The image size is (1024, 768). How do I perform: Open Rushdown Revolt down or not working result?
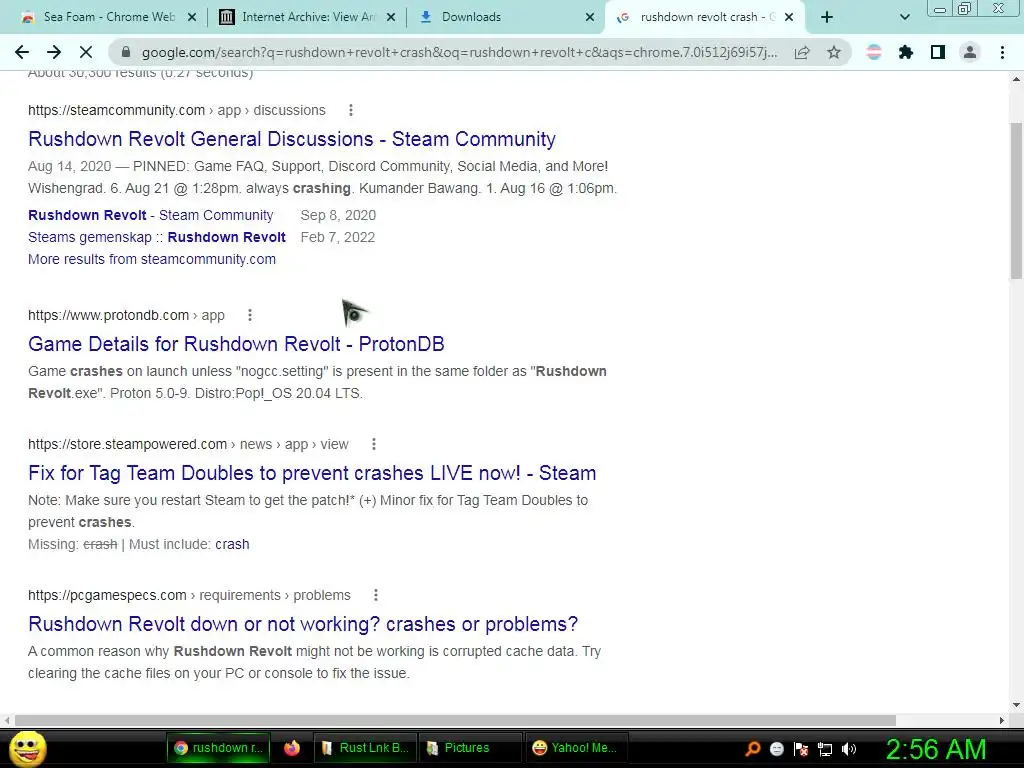coord(303,624)
